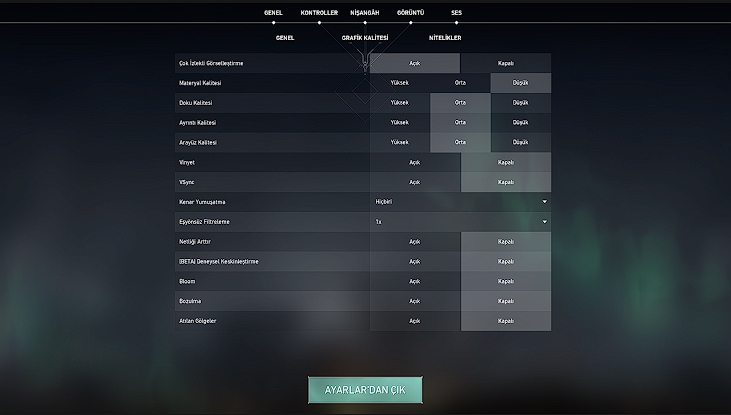Turn on Netliği Arttır with Açık
This screenshot has height=415, width=731.
point(415,241)
